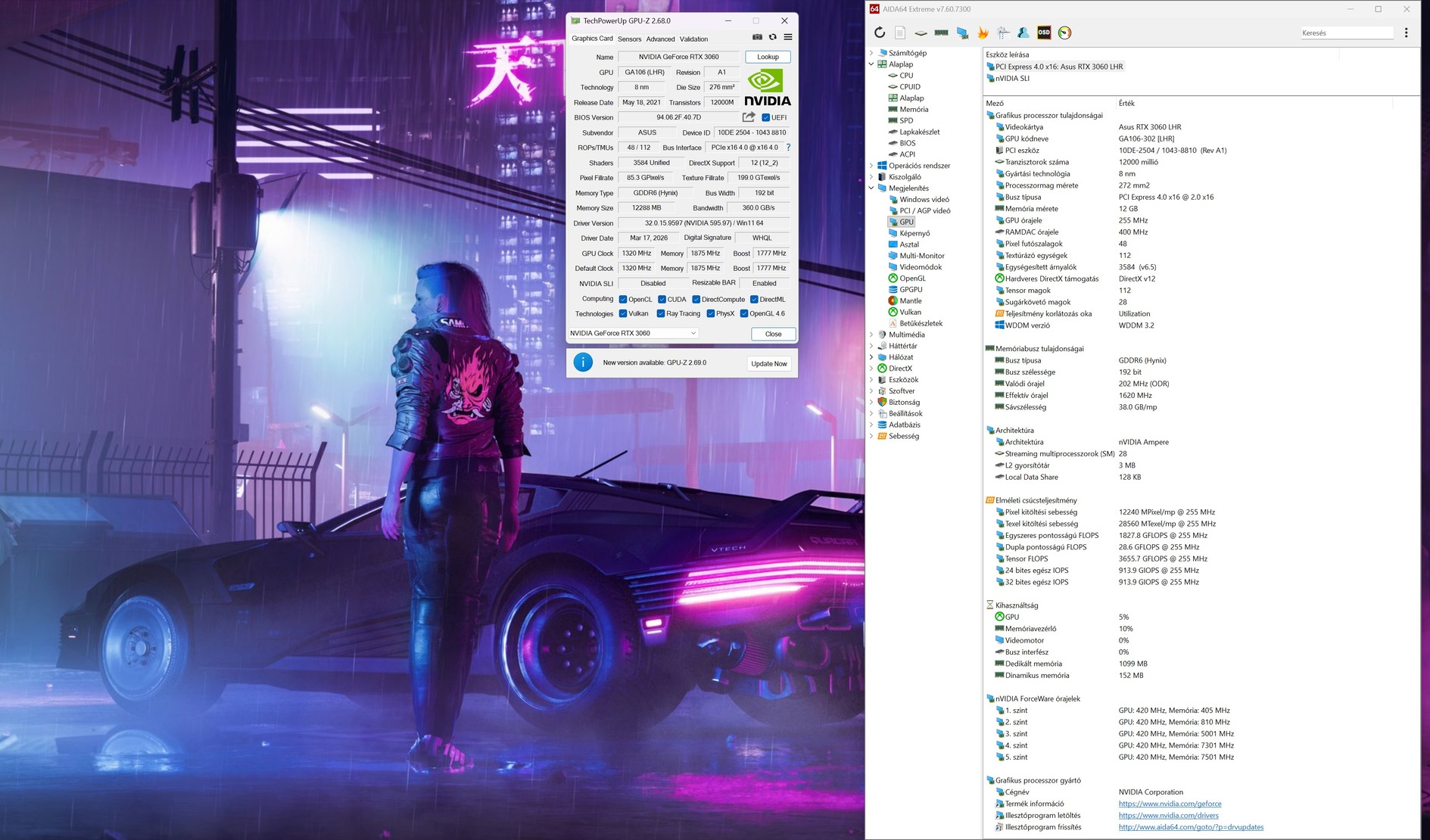
Task: Click the RAM module icon in AIDA64 toolbar
Action: pyautogui.click(x=941, y=33)
